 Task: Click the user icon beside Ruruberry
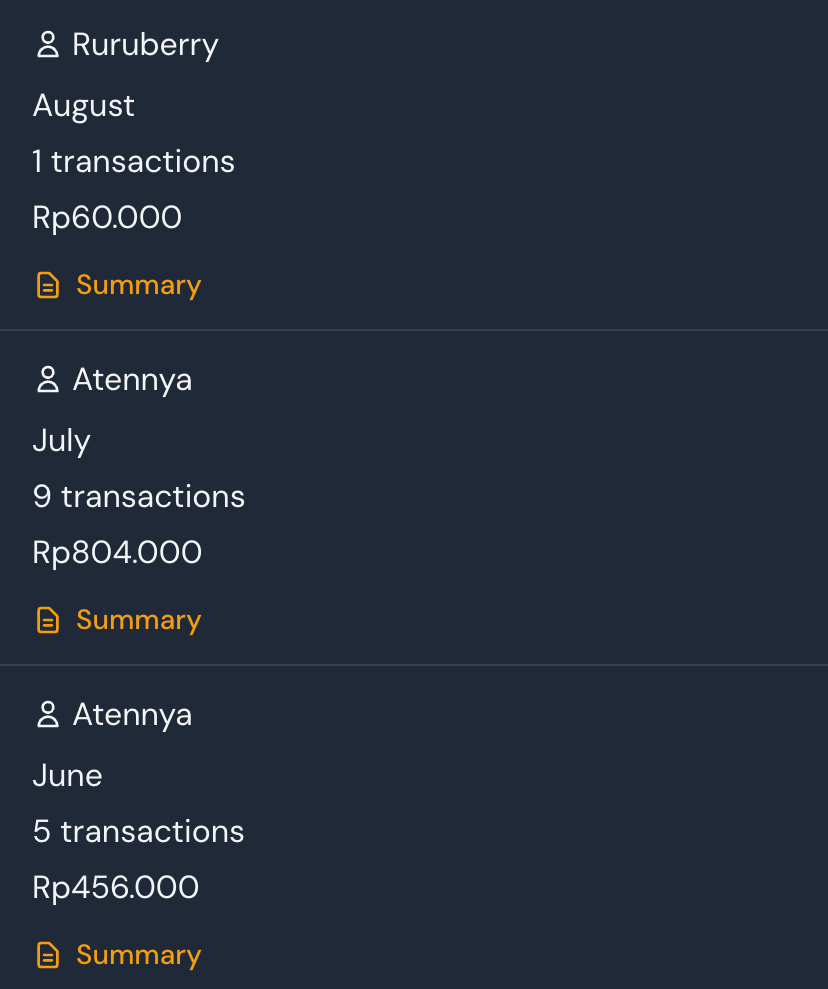point(47,45)
